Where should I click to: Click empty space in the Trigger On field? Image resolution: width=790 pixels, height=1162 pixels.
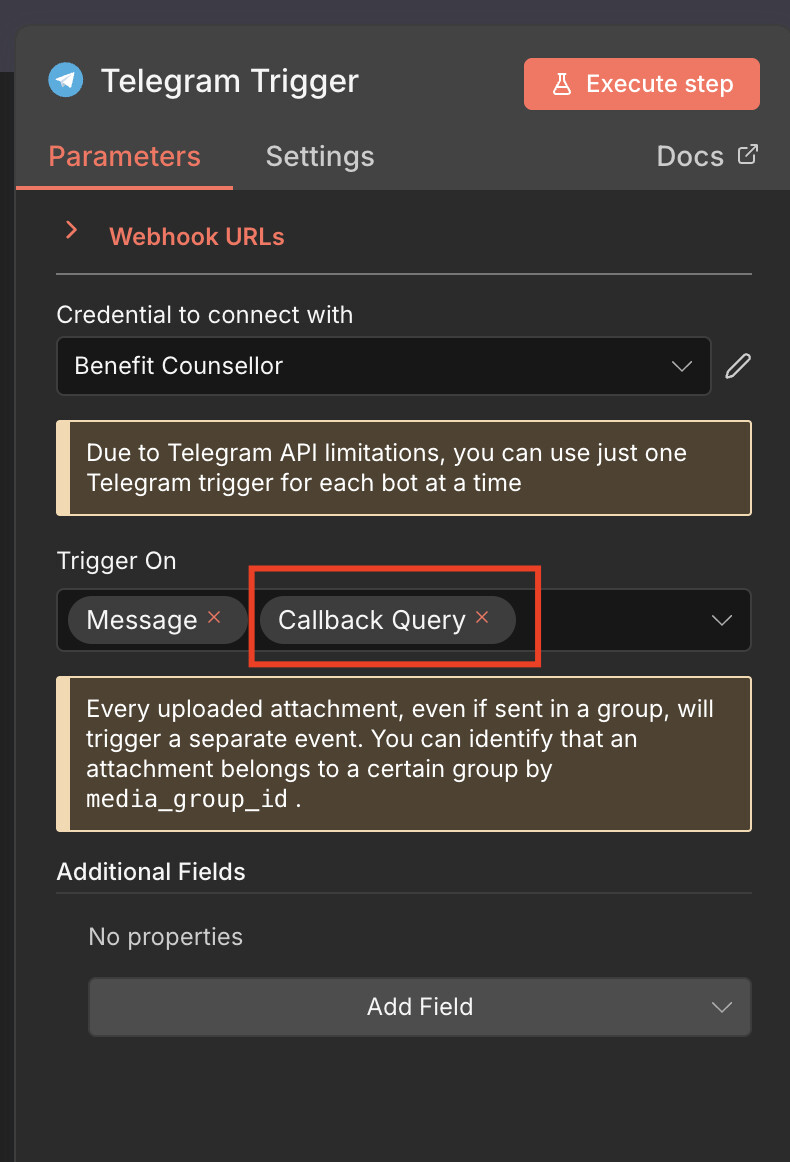pos(620,620)
